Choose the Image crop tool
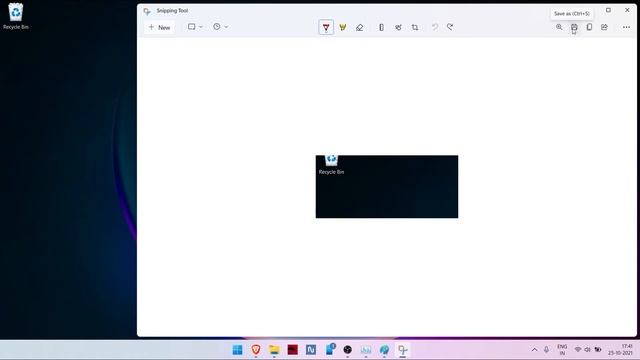Screen dimensions: 640x360 pos(415,27)
